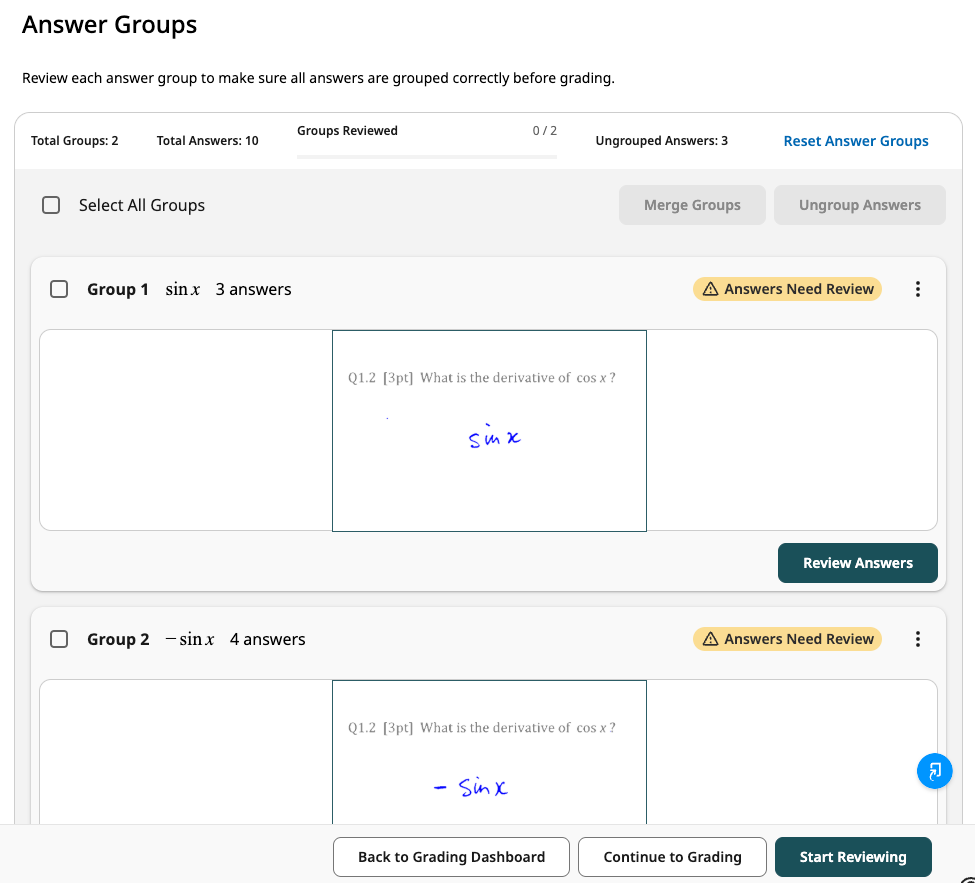Open Group 2 −sin x answer thumbnail
Image resolution: width=975 pixels, height=883 pixels.
(x=489, y=752)
